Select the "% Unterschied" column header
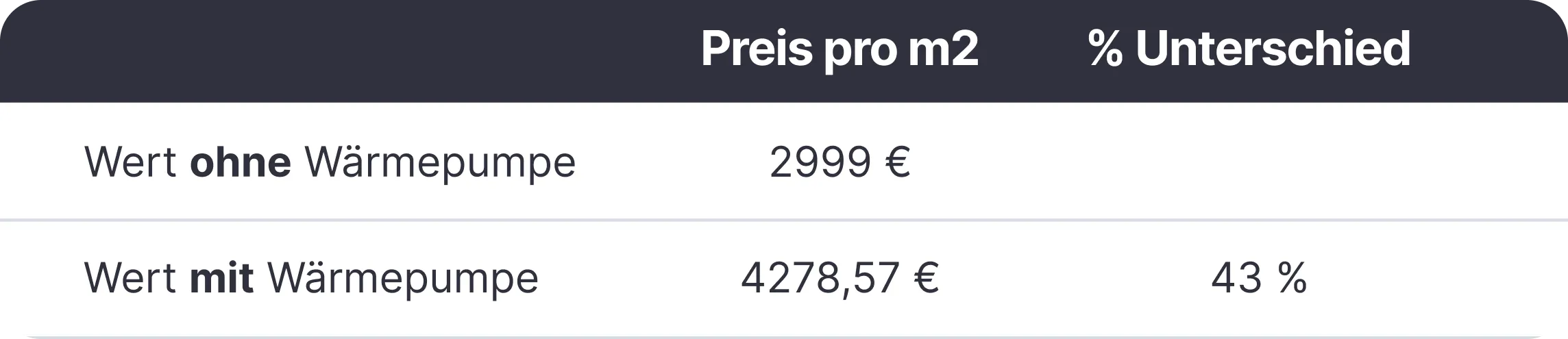This screenshot has width=1568, height=339. tap(1249, 48)
